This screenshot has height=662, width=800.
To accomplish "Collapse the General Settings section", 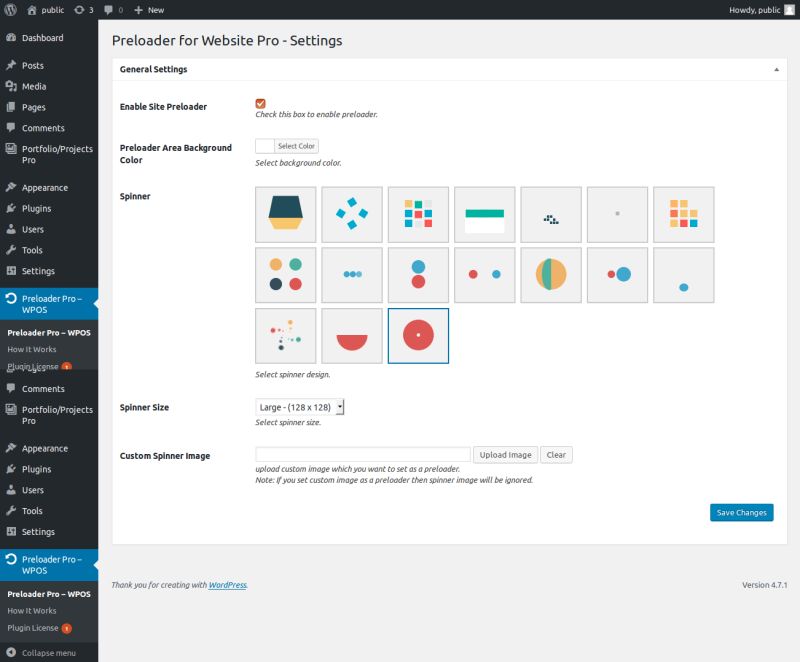I will pyautogui.click(x=777, y=69).
